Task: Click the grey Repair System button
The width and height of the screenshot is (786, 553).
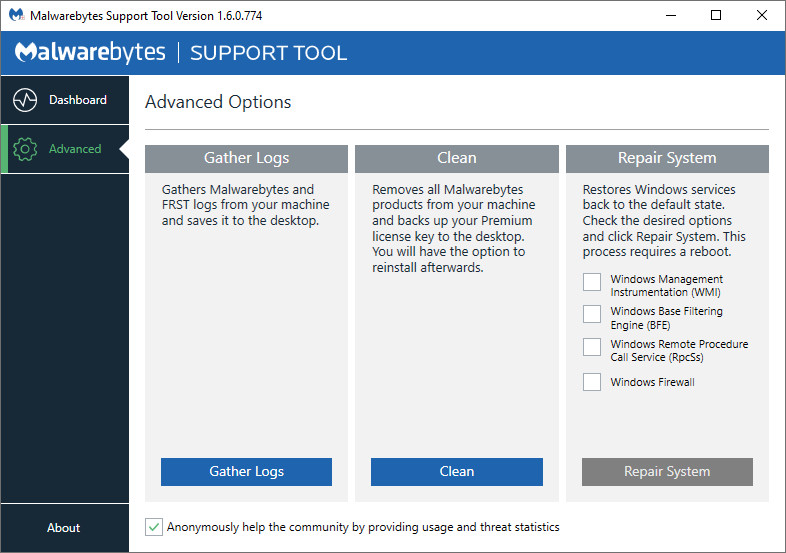Action: click(667, 472)
